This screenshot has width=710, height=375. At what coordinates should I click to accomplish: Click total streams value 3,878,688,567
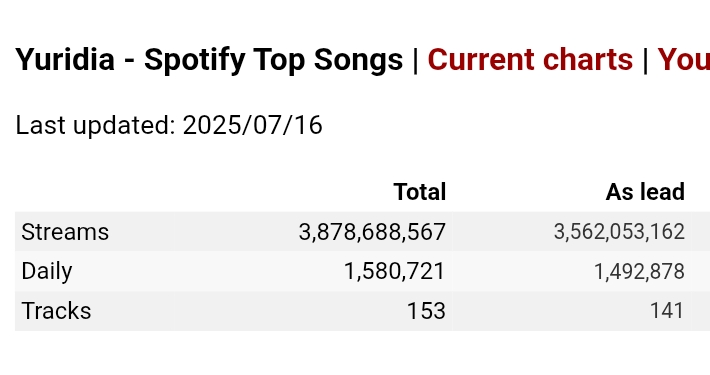372,232
